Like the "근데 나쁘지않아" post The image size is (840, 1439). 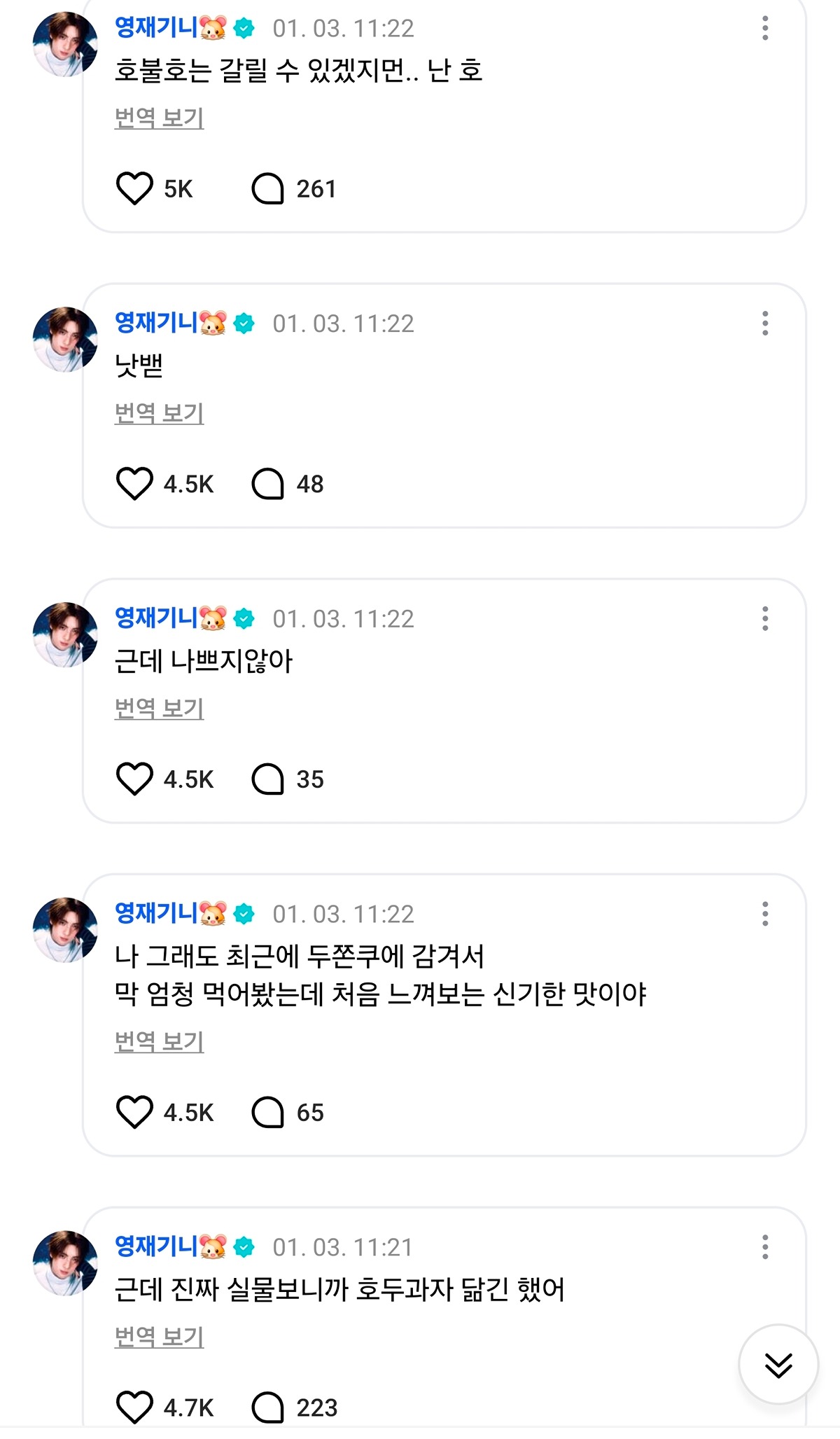coord(134,779)
